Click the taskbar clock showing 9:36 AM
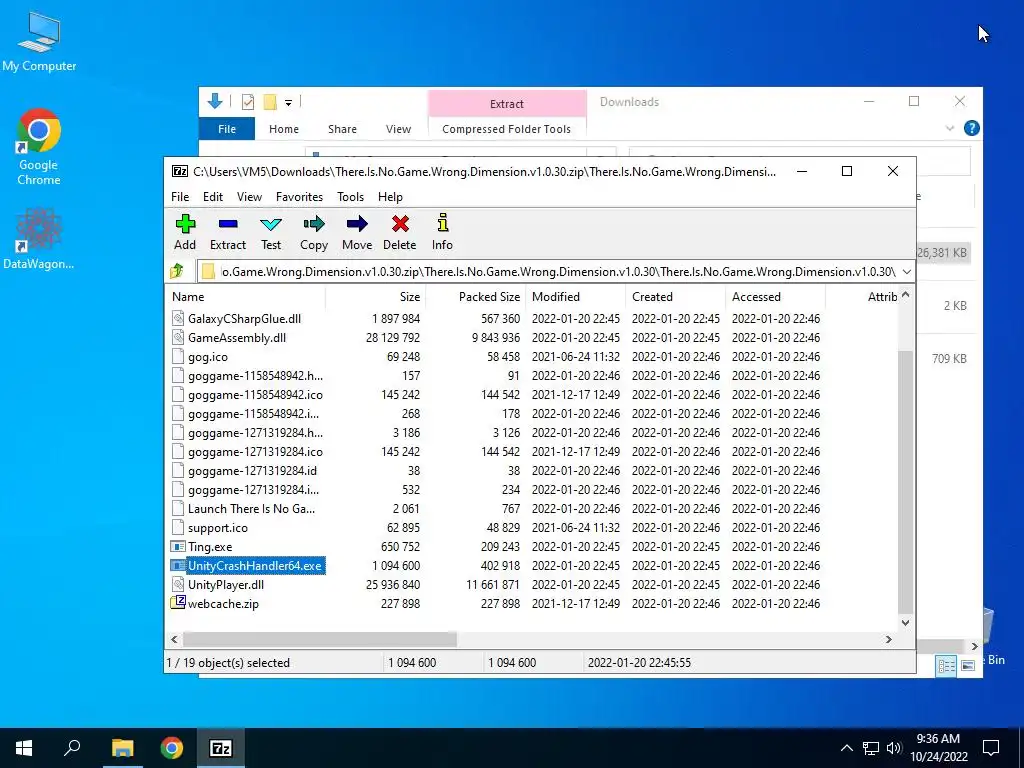The width and height of the screenshot is (1024, 768). click(x=938, y=748)
